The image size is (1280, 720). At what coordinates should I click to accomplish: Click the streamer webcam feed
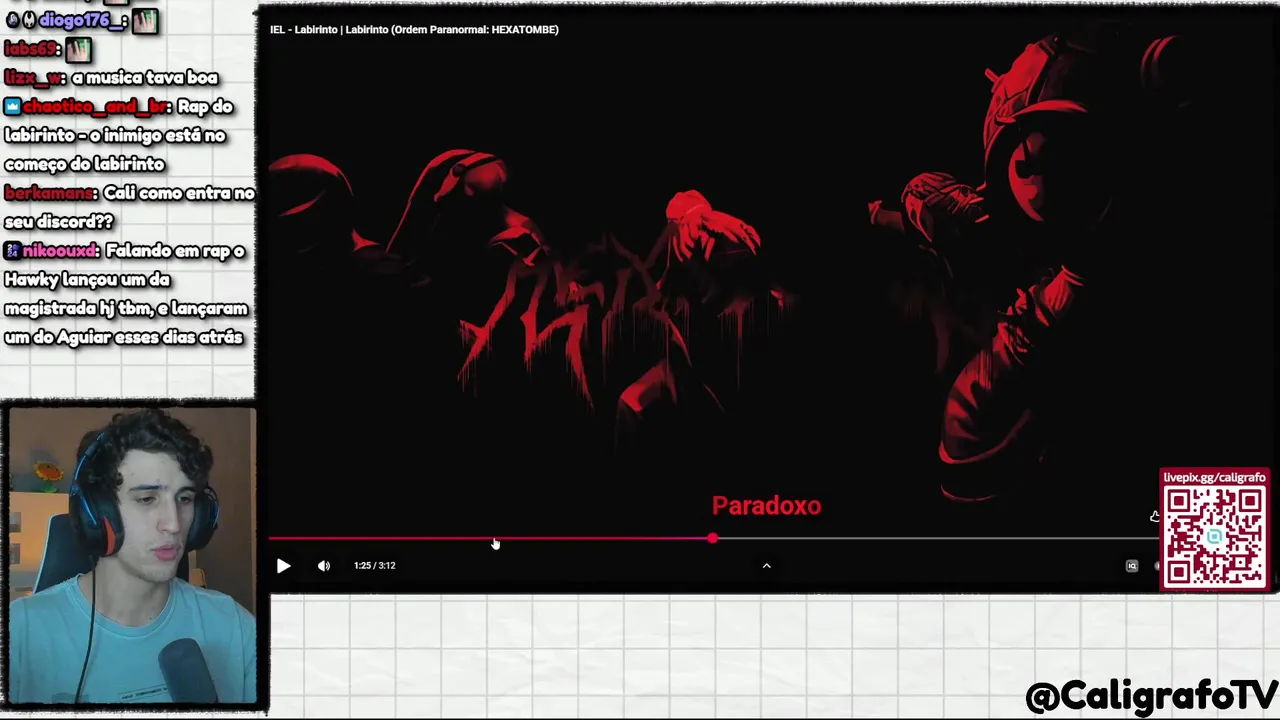point(132,555)
